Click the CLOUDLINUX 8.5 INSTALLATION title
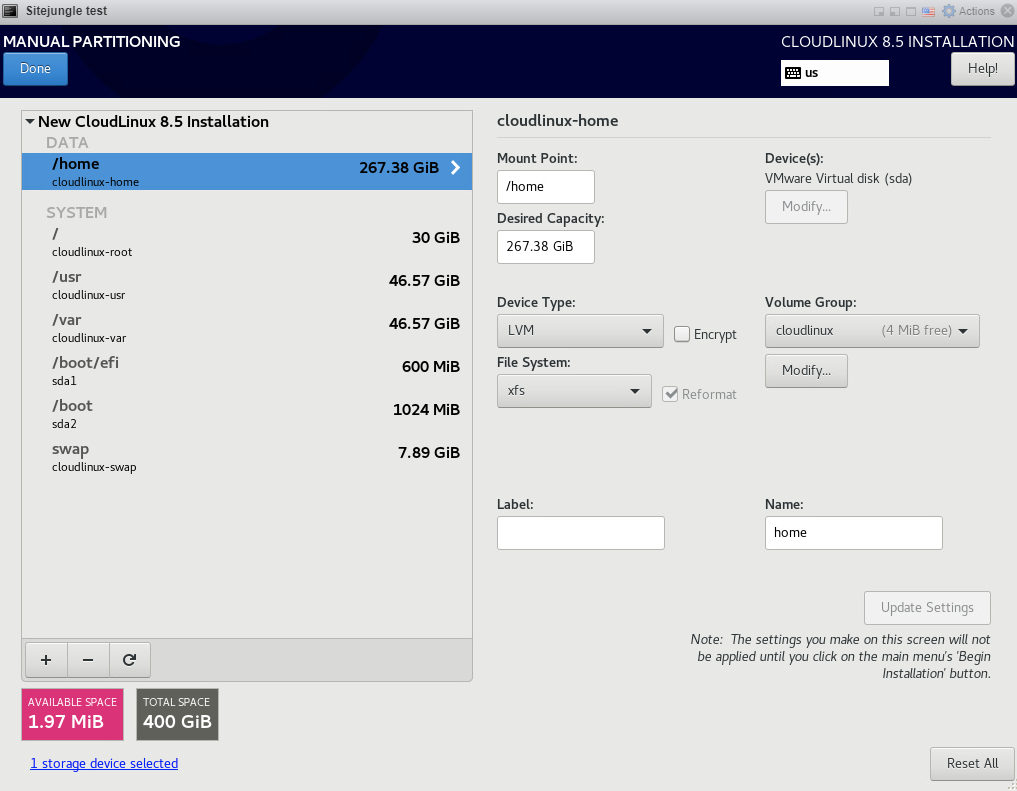 click(897, 41)
